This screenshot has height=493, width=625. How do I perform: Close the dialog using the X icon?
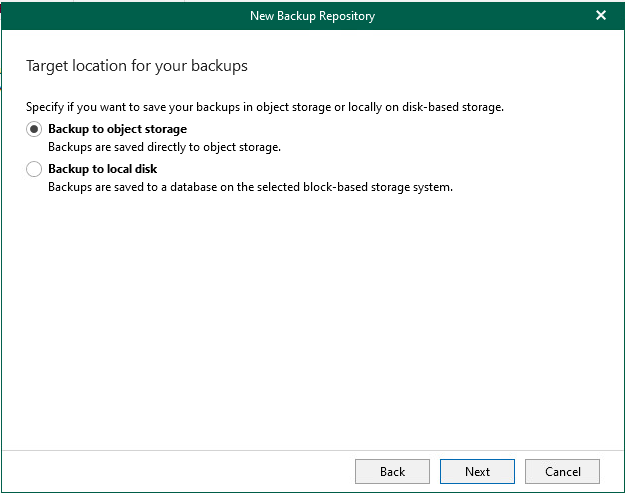(601, 15)
